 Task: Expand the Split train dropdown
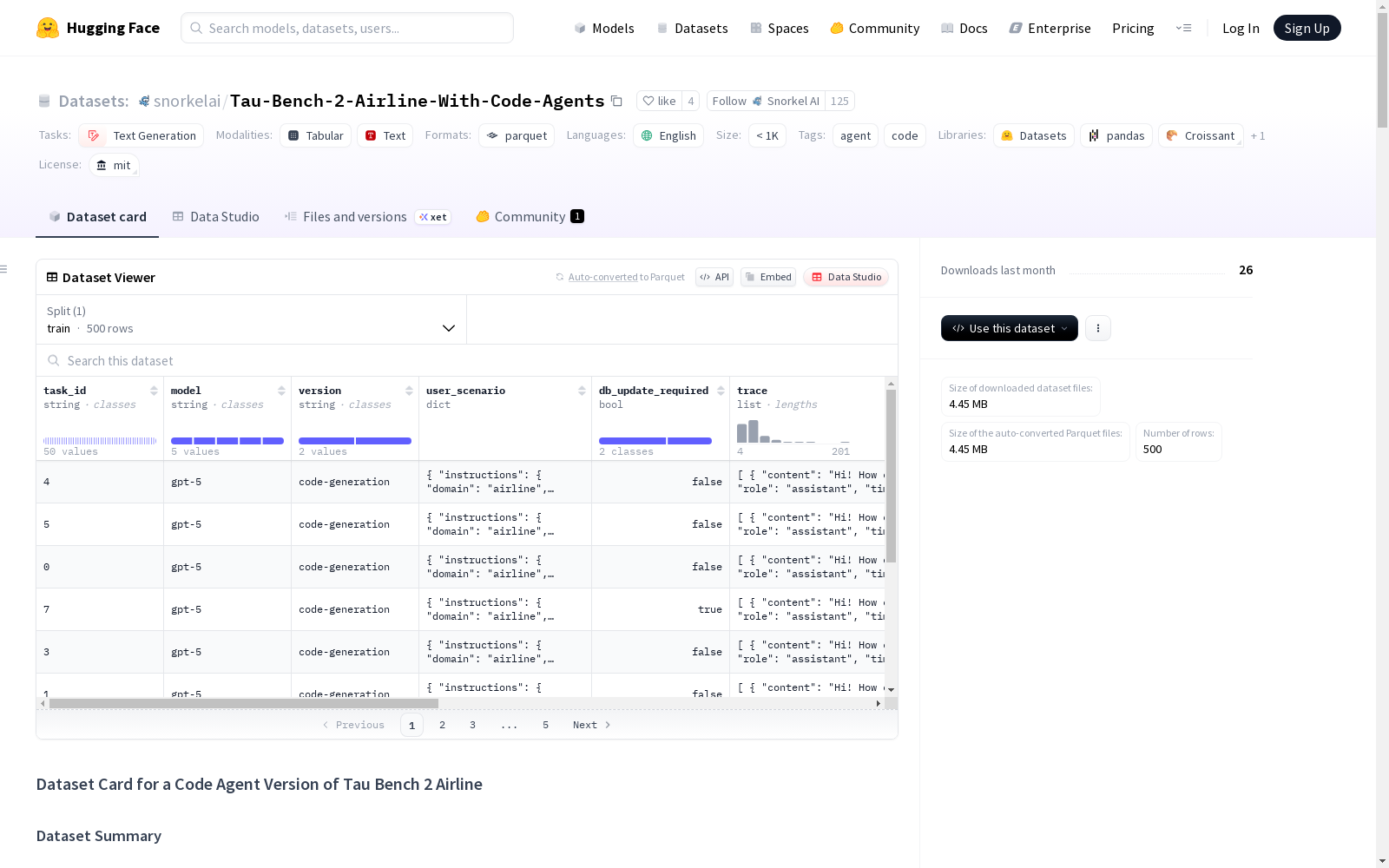click(x=252, y=319)
